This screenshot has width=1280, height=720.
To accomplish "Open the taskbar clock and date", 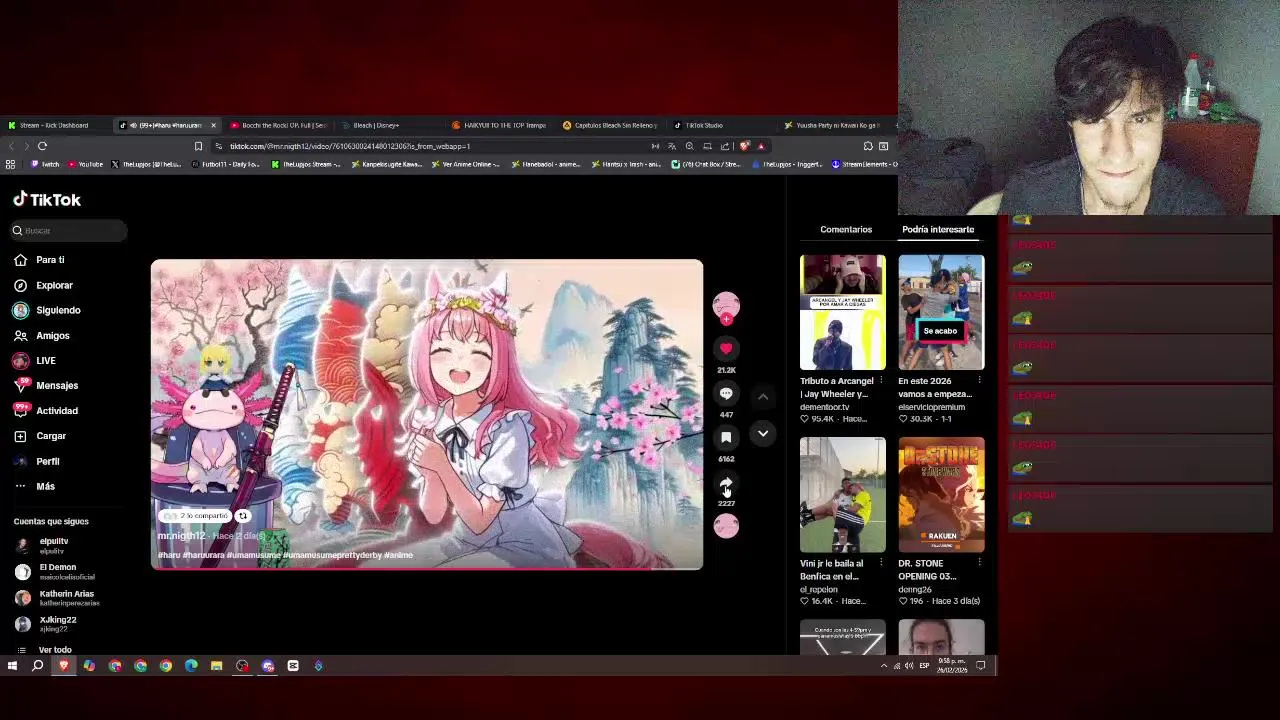I will coord(950,666).
